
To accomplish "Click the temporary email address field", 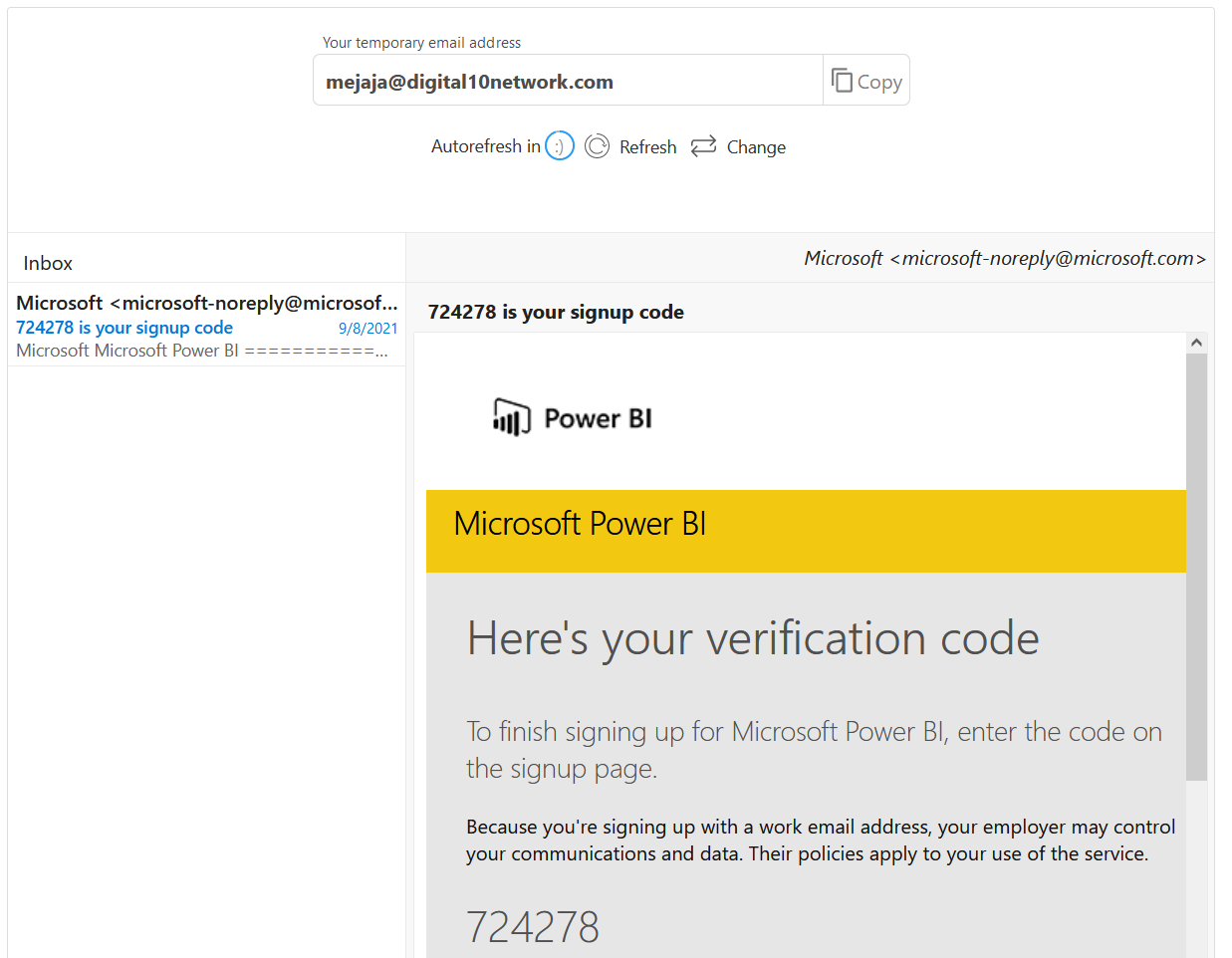I will click(568, 80).
